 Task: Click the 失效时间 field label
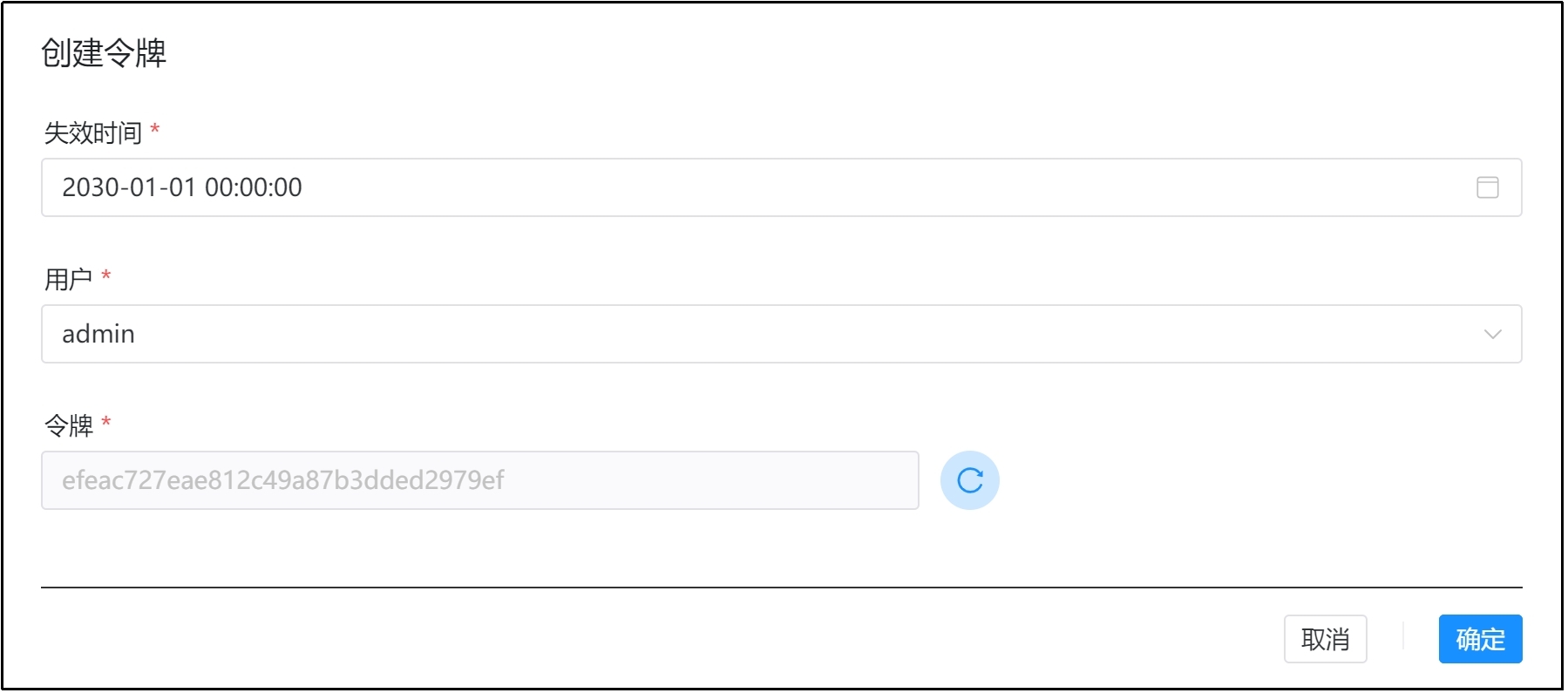tap(93, 132)
